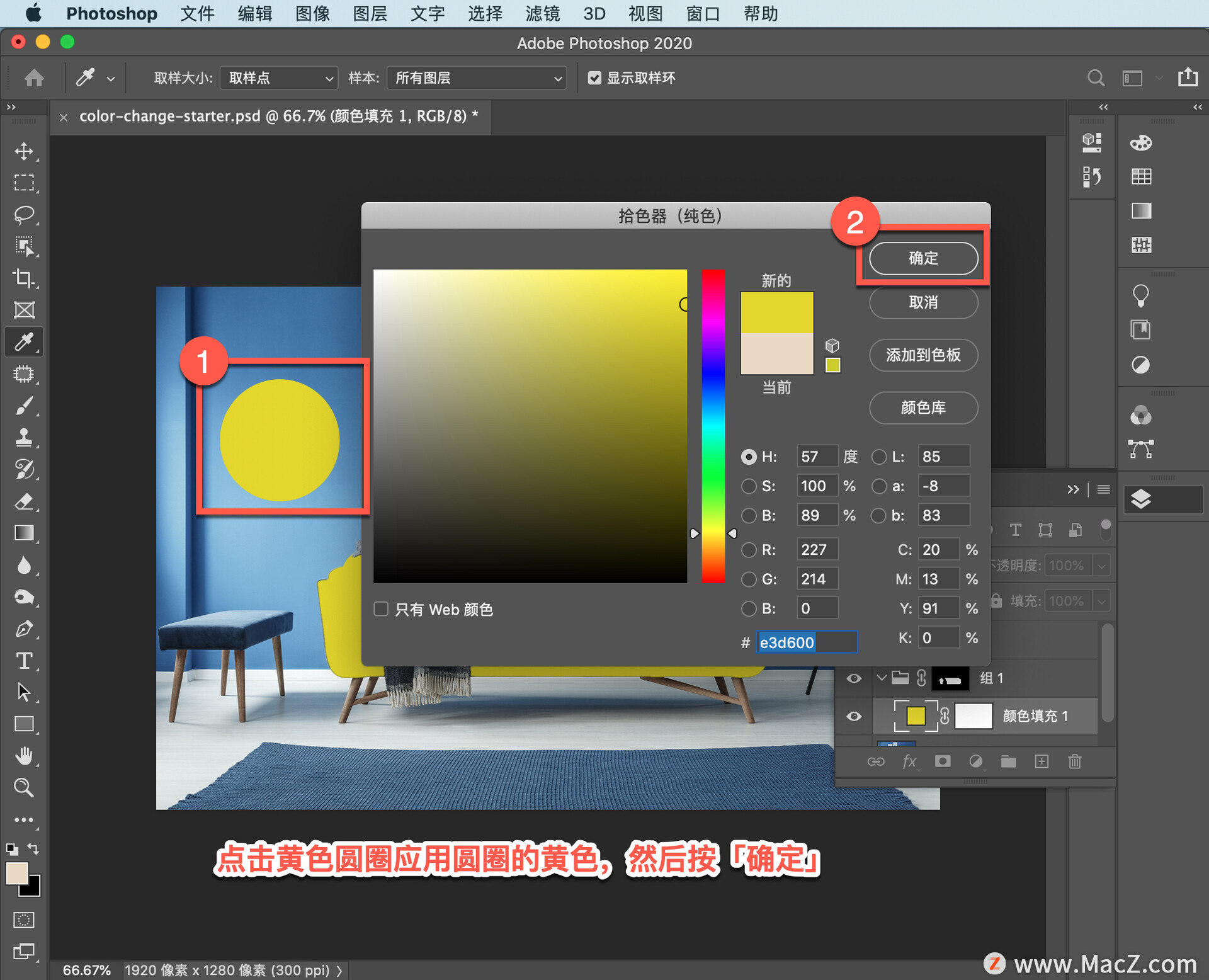This screenshot has width=1209, height=980.
Task: Select the Spot Healing Brush tool
Action: (24, 374)
